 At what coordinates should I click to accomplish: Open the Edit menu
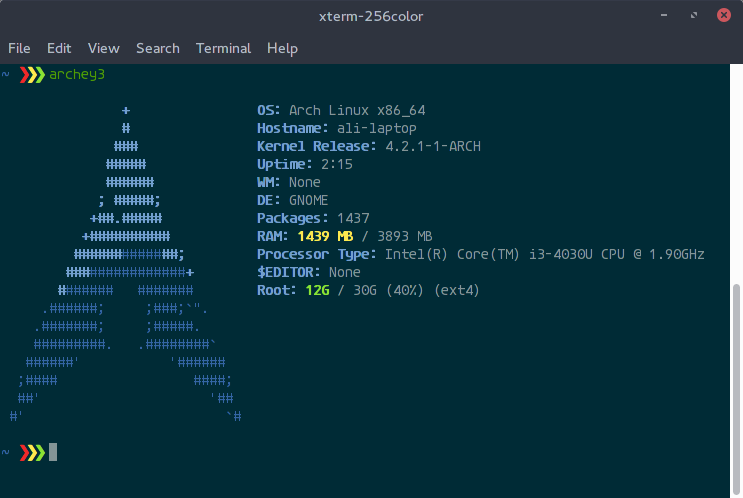click(x=59, y=48)
